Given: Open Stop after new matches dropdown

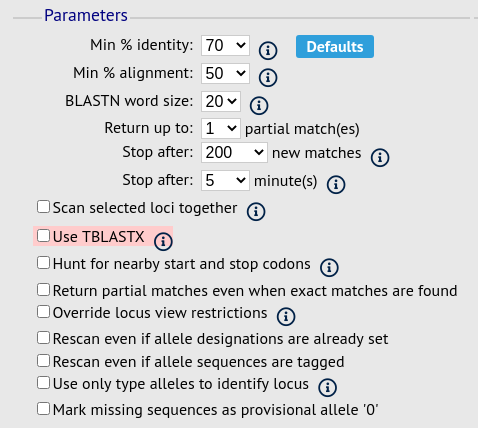Looking at the screenshot, I should (234, 153).
